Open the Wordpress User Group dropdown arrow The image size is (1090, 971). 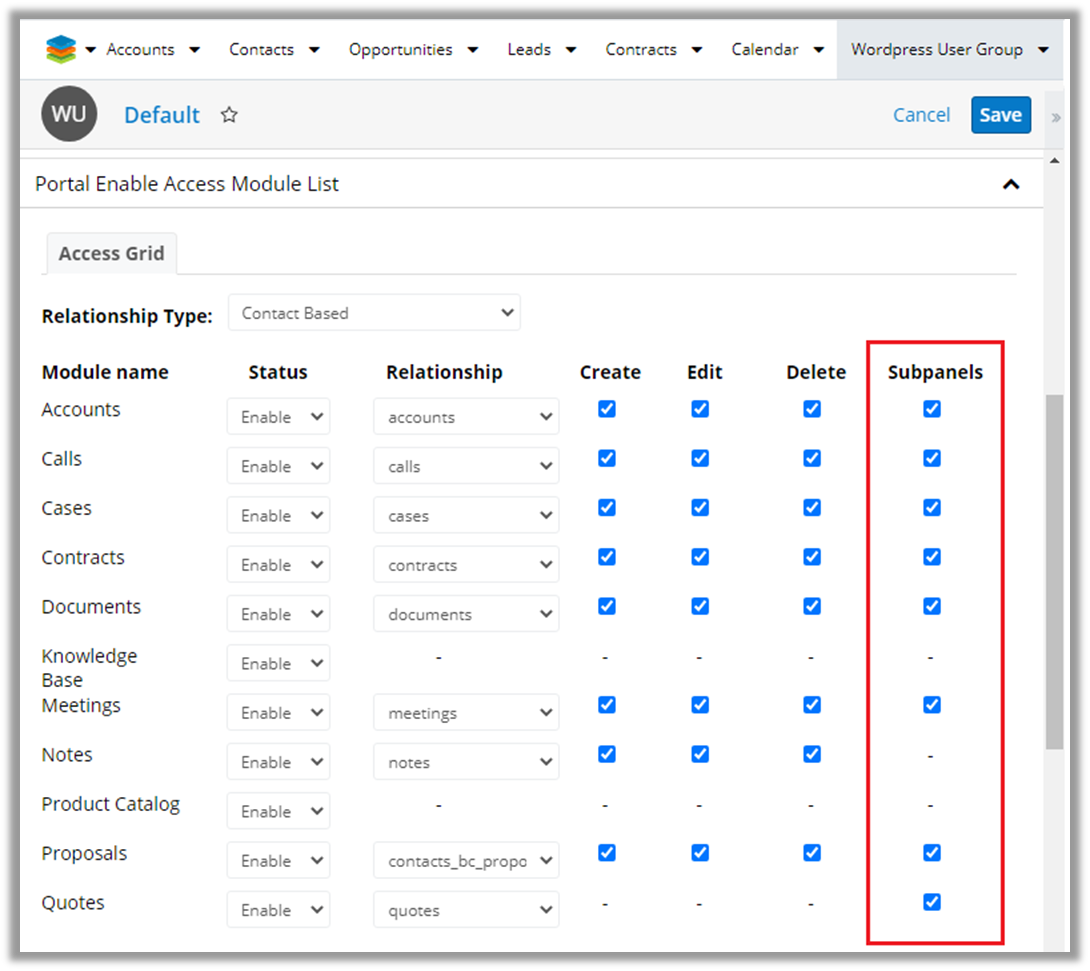1043,50
